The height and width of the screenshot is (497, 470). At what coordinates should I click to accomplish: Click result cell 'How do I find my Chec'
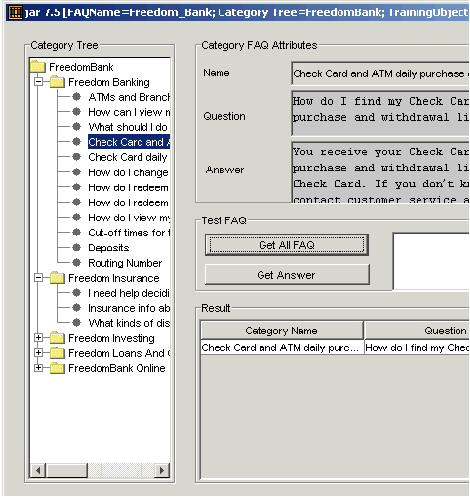[x=417, y=348]
